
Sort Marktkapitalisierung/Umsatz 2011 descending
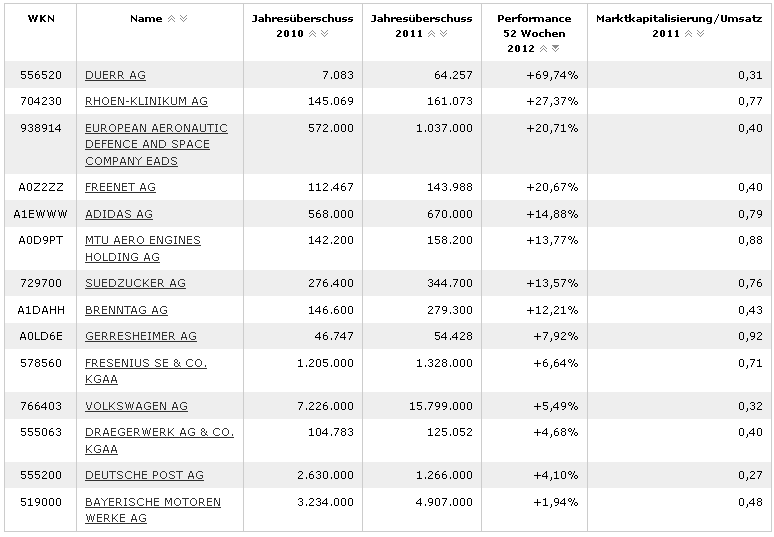[x=701, y=34]
